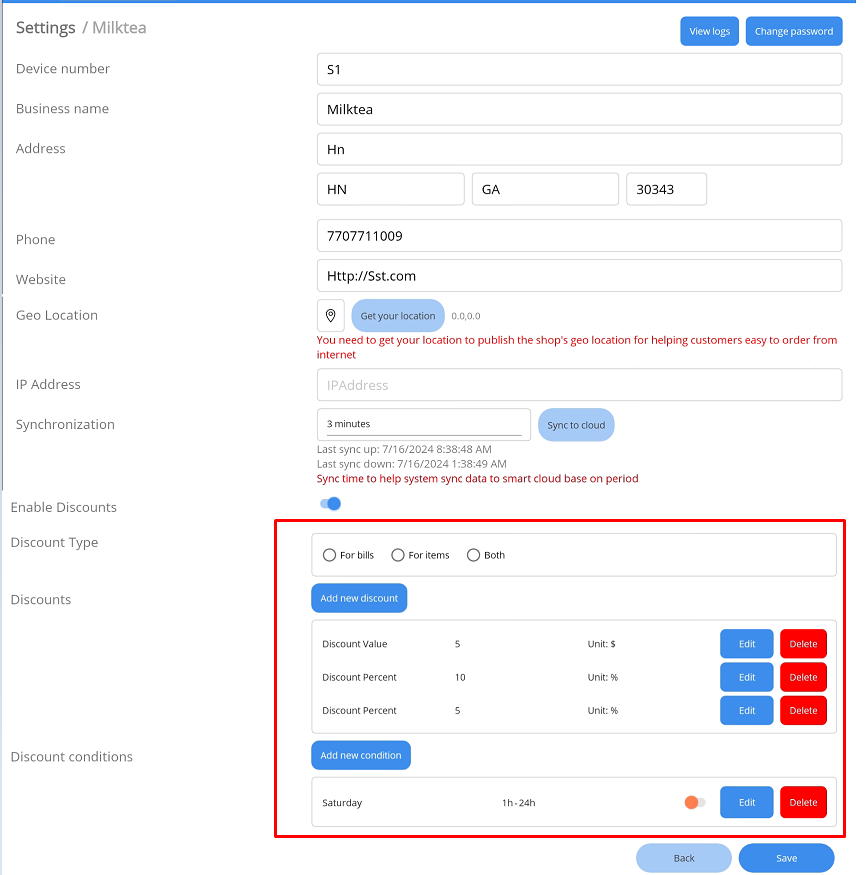Viewport: 865px width, 875px height.
Task: Click the Sync to cloud button
Action: click(576, 425)
